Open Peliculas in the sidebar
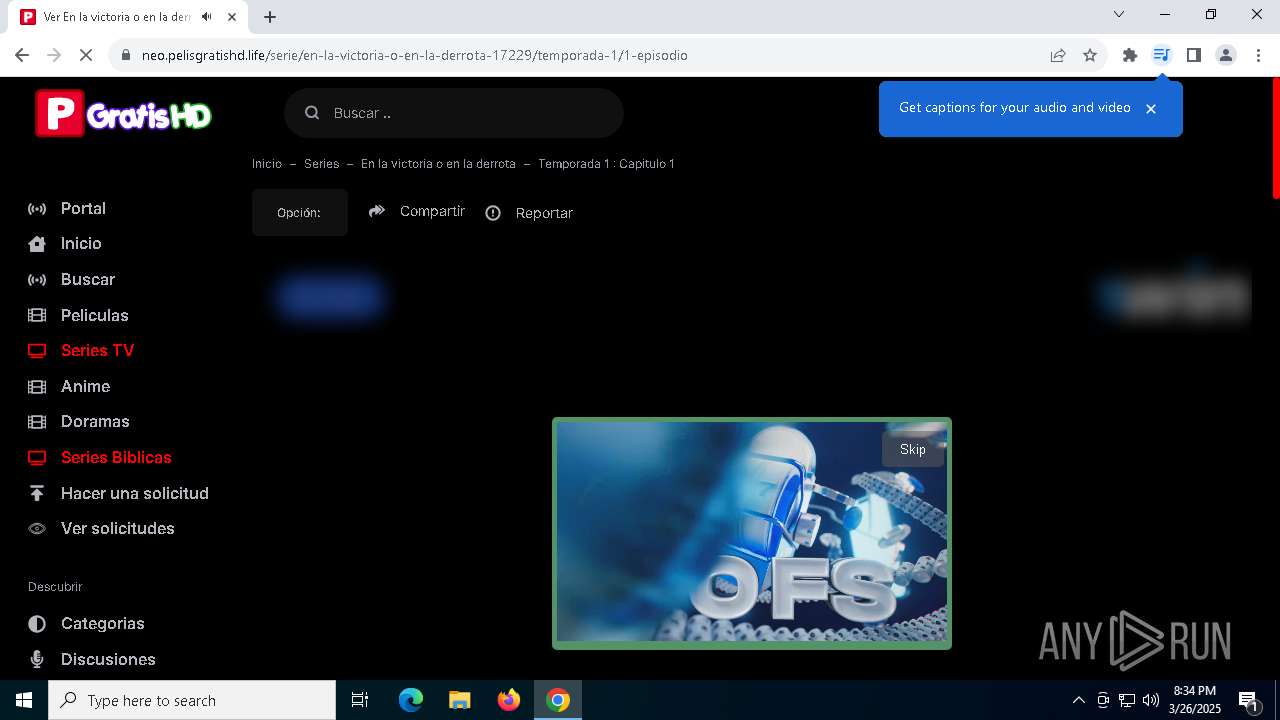The image size is (1280, 720). [95, 315]
